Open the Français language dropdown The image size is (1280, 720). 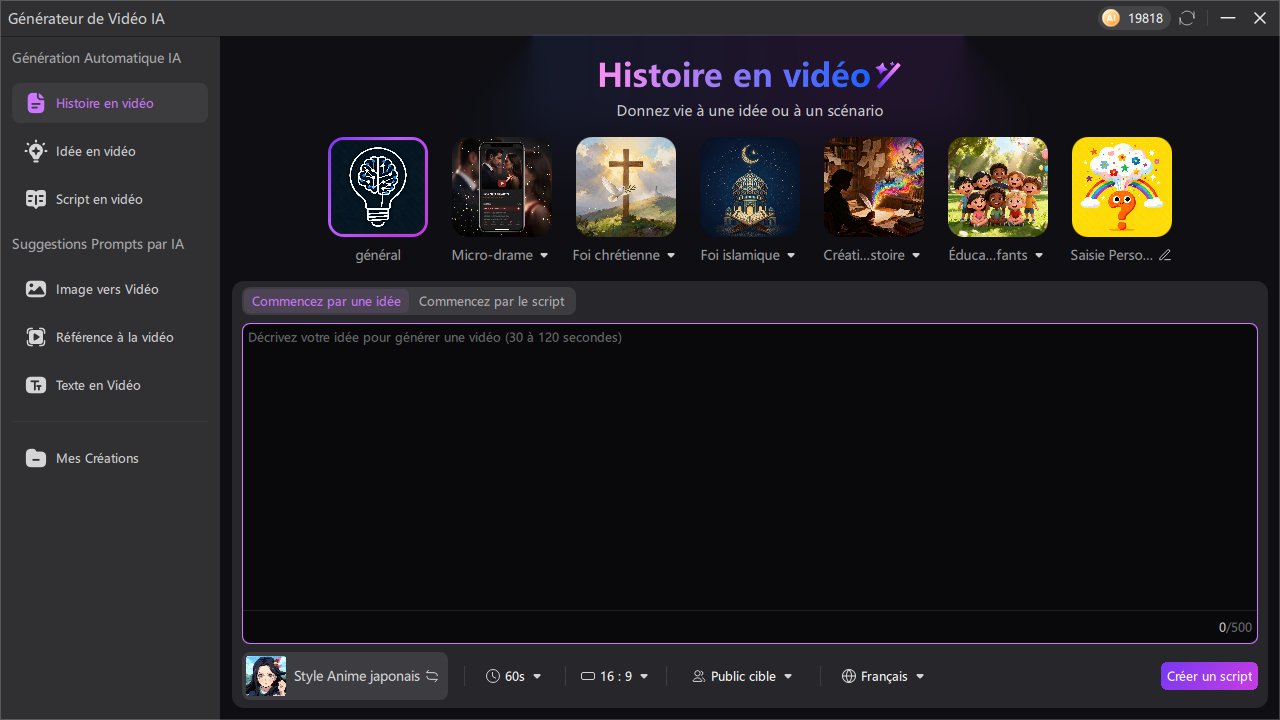tap(883, 676)
